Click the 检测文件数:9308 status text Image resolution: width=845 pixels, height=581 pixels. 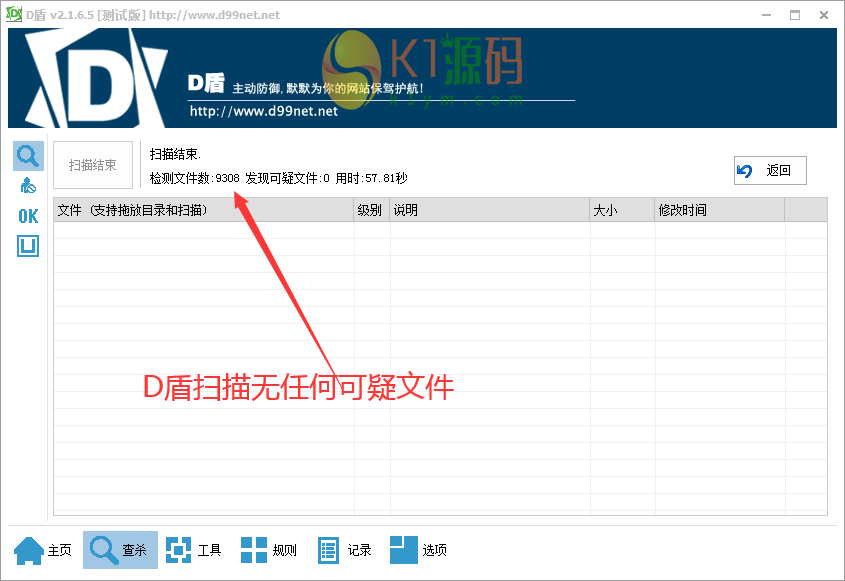point(195,178)
